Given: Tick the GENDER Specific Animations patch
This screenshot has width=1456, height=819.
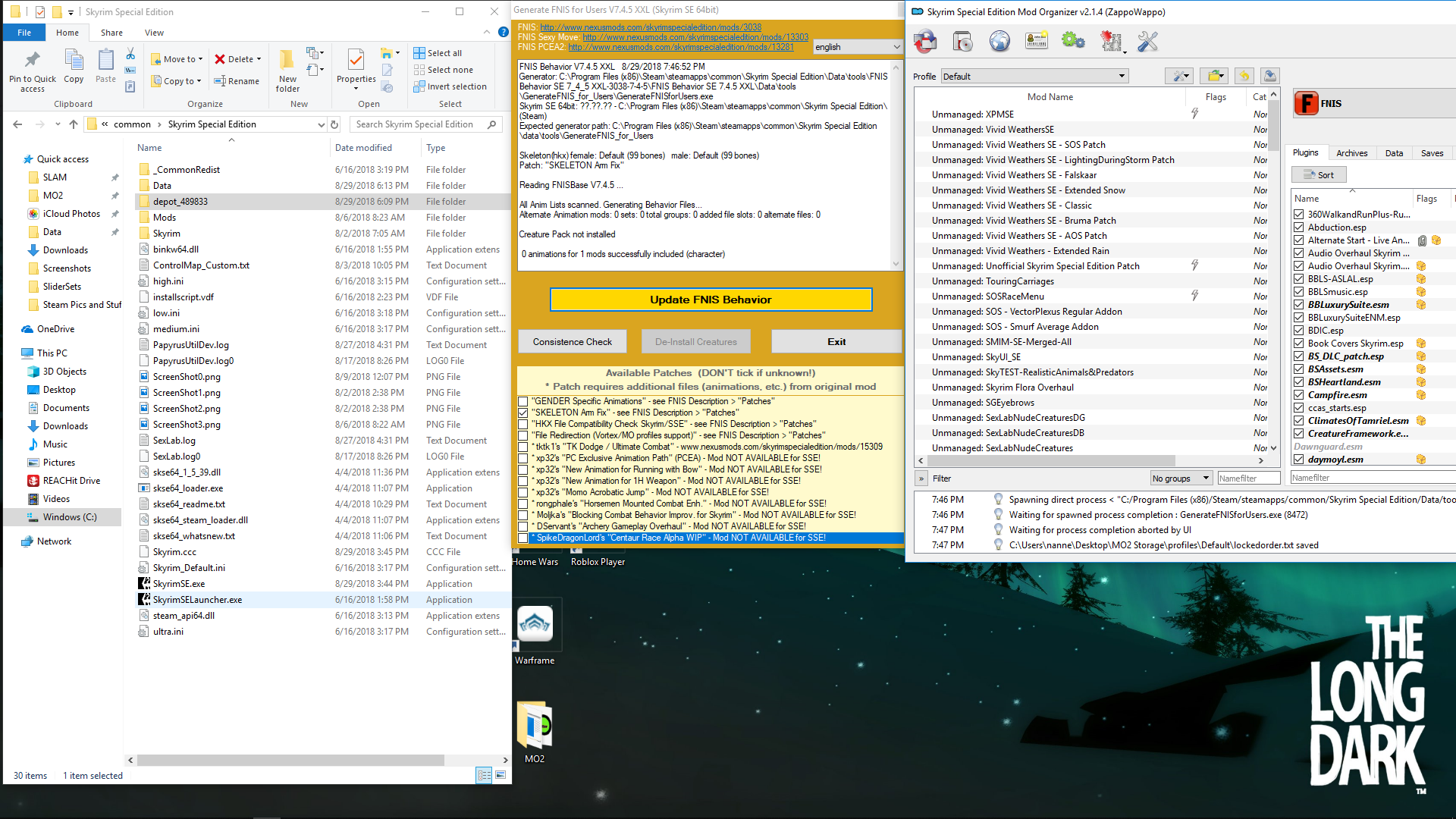Looking at the screenshot, I should click(x=523, y=401).
